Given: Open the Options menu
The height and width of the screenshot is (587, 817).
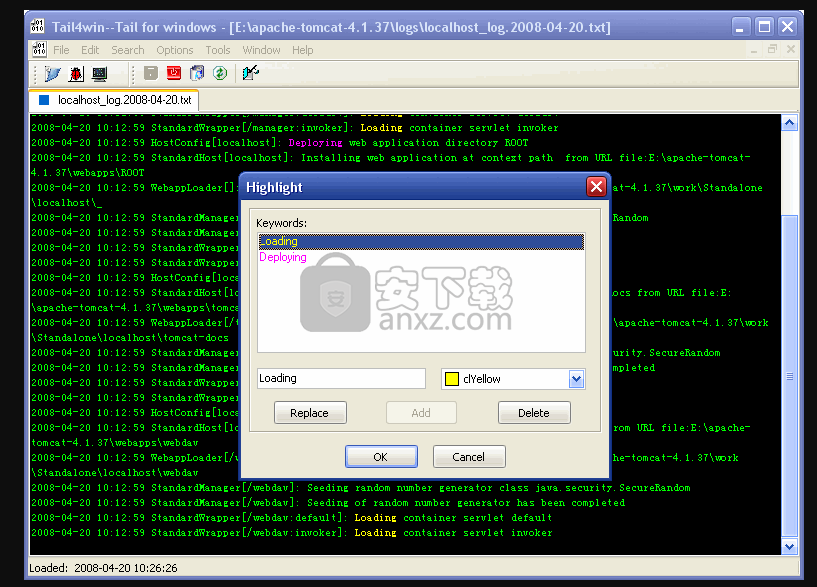Looking at the screenshot, I should coord(175,50).
